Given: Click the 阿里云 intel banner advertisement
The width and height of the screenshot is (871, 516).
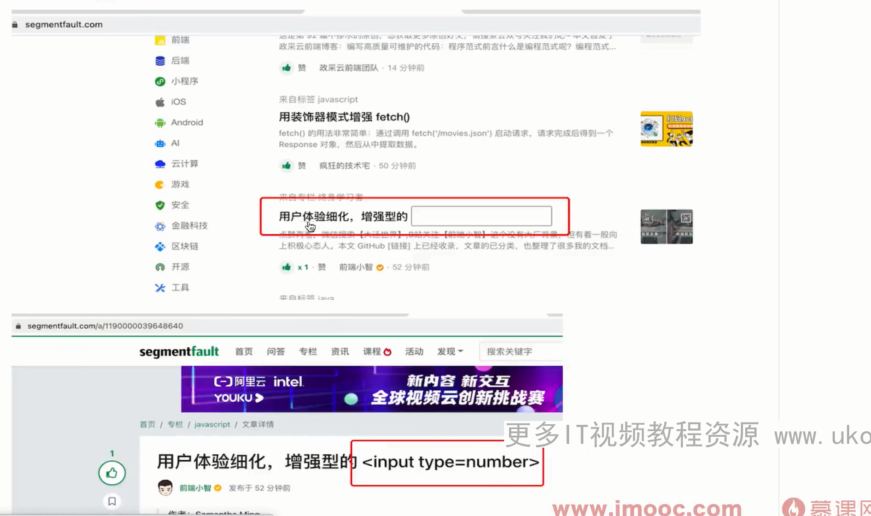Looking at the screenshot, I should [x=372, y=389].
